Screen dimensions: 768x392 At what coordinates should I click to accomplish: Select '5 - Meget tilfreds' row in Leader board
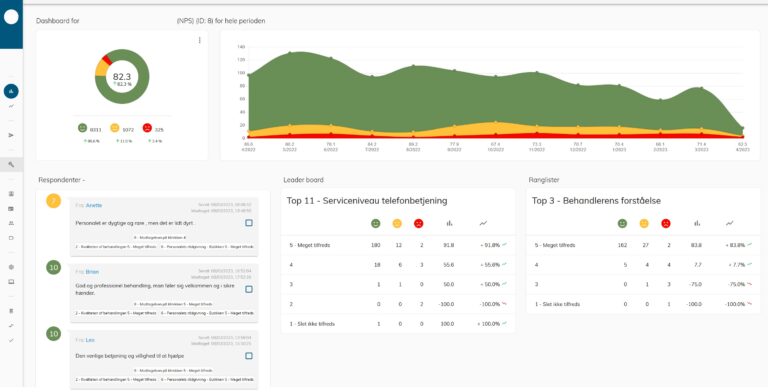pyautogui.click(x=398, y=245)
